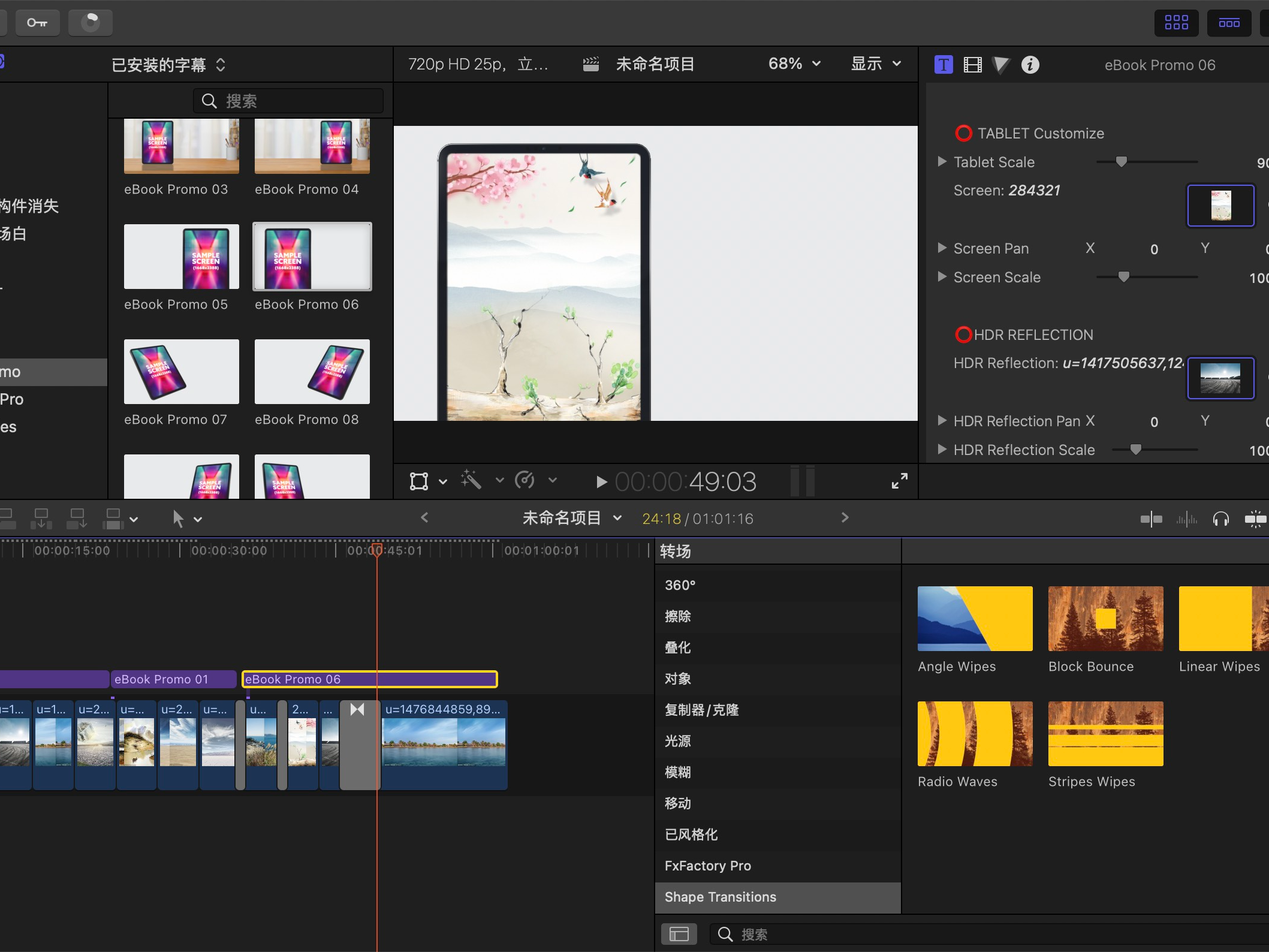Adjust the HDR Reflection Scale slider

[1136, 449]
